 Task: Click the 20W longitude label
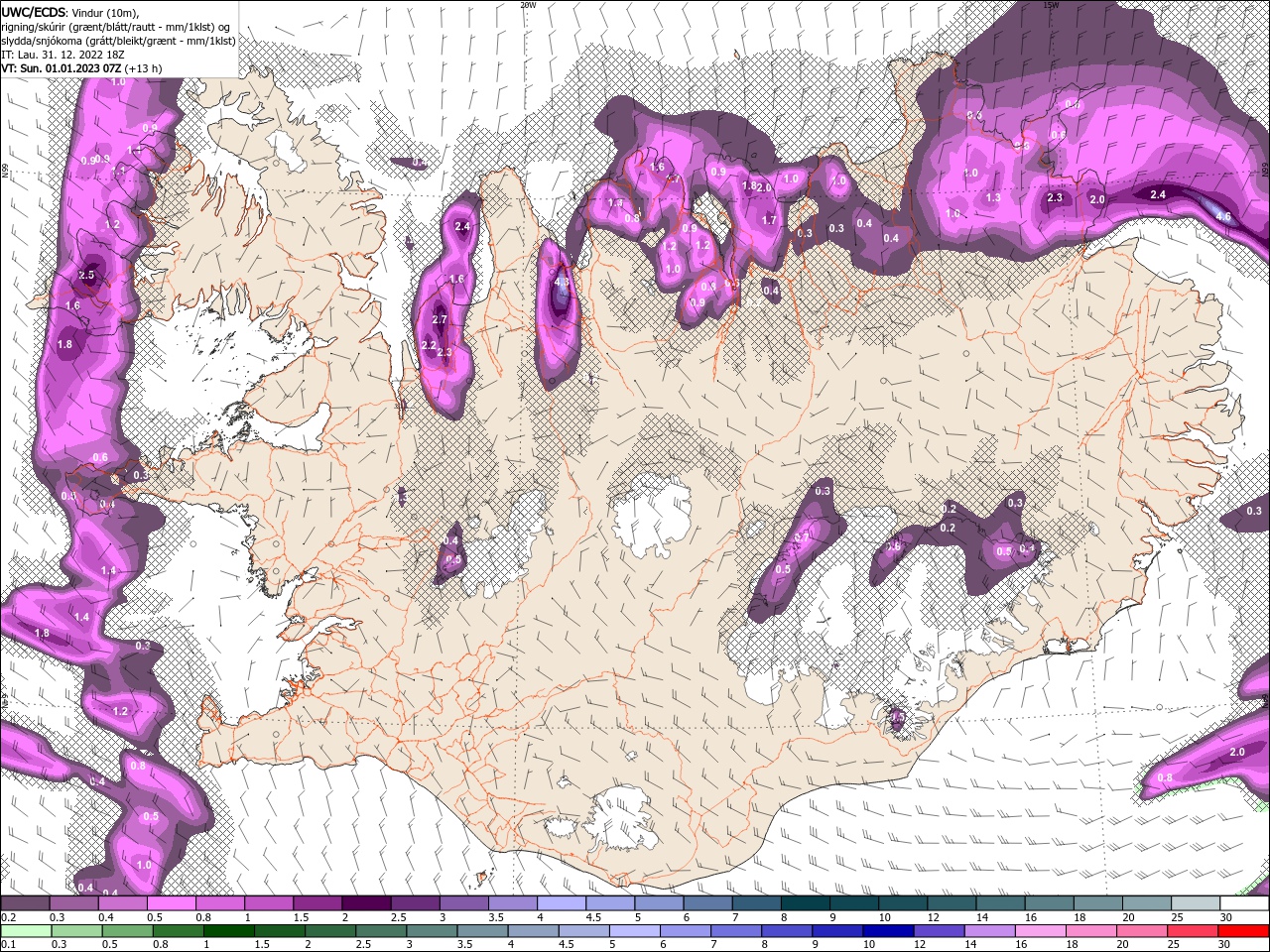(x=528, y=5)
